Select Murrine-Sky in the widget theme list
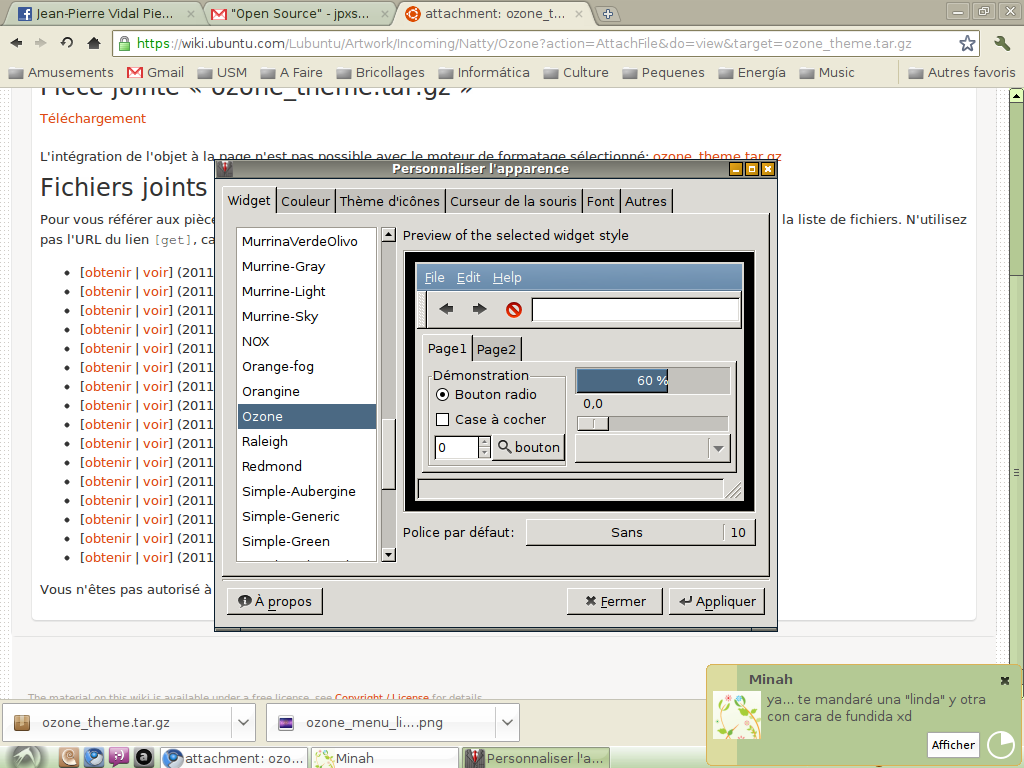 [x=280, y=316]
